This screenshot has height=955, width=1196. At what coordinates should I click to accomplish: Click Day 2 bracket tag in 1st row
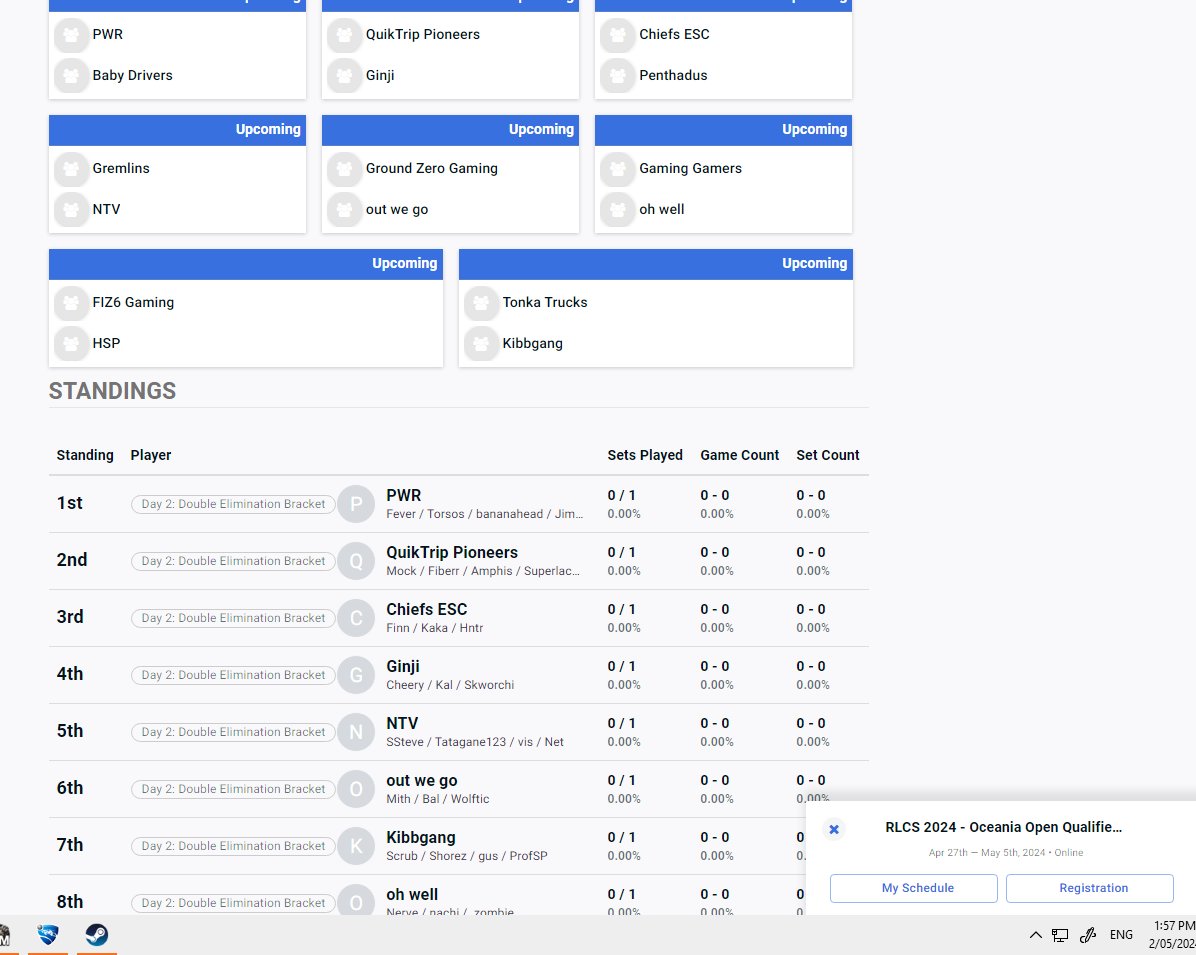pyautogui.click(x=233, y=504)
